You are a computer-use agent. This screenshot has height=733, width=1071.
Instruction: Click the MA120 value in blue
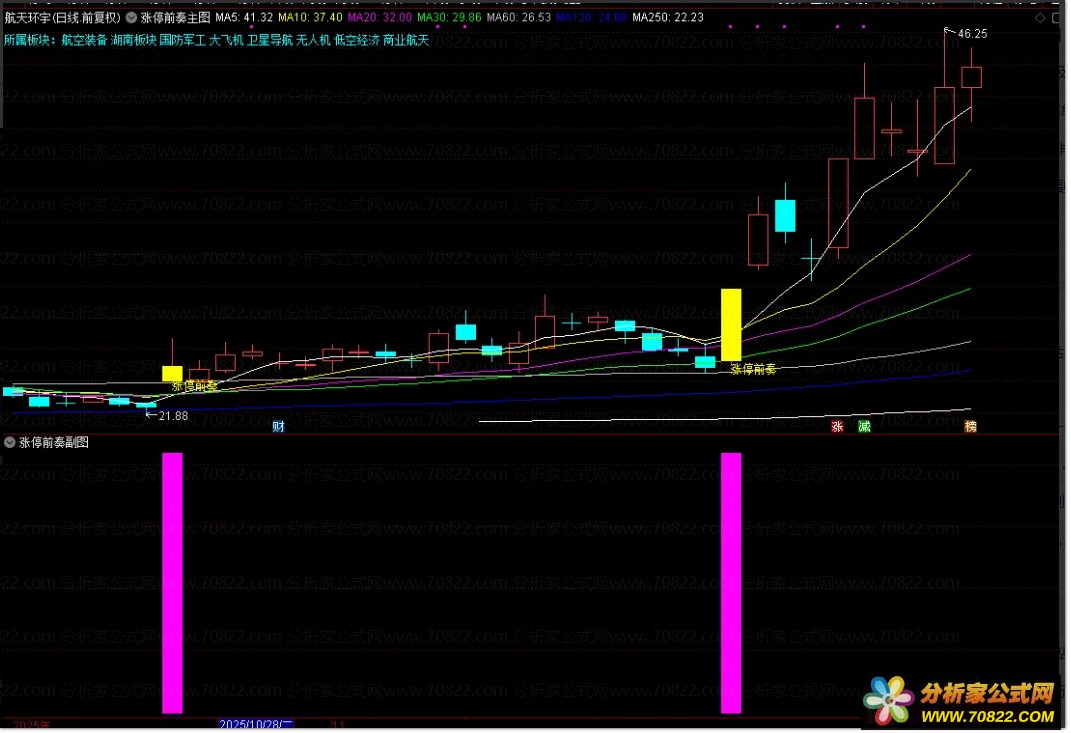[592, 18]
